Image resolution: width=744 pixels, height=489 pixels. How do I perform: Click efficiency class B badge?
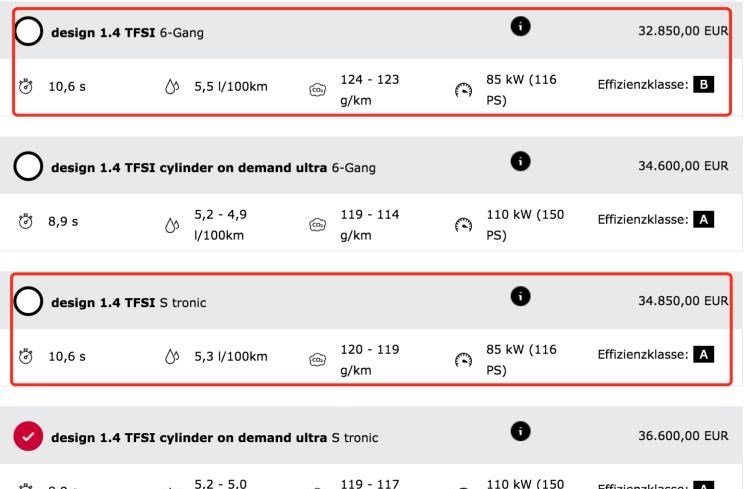point(704,84)
